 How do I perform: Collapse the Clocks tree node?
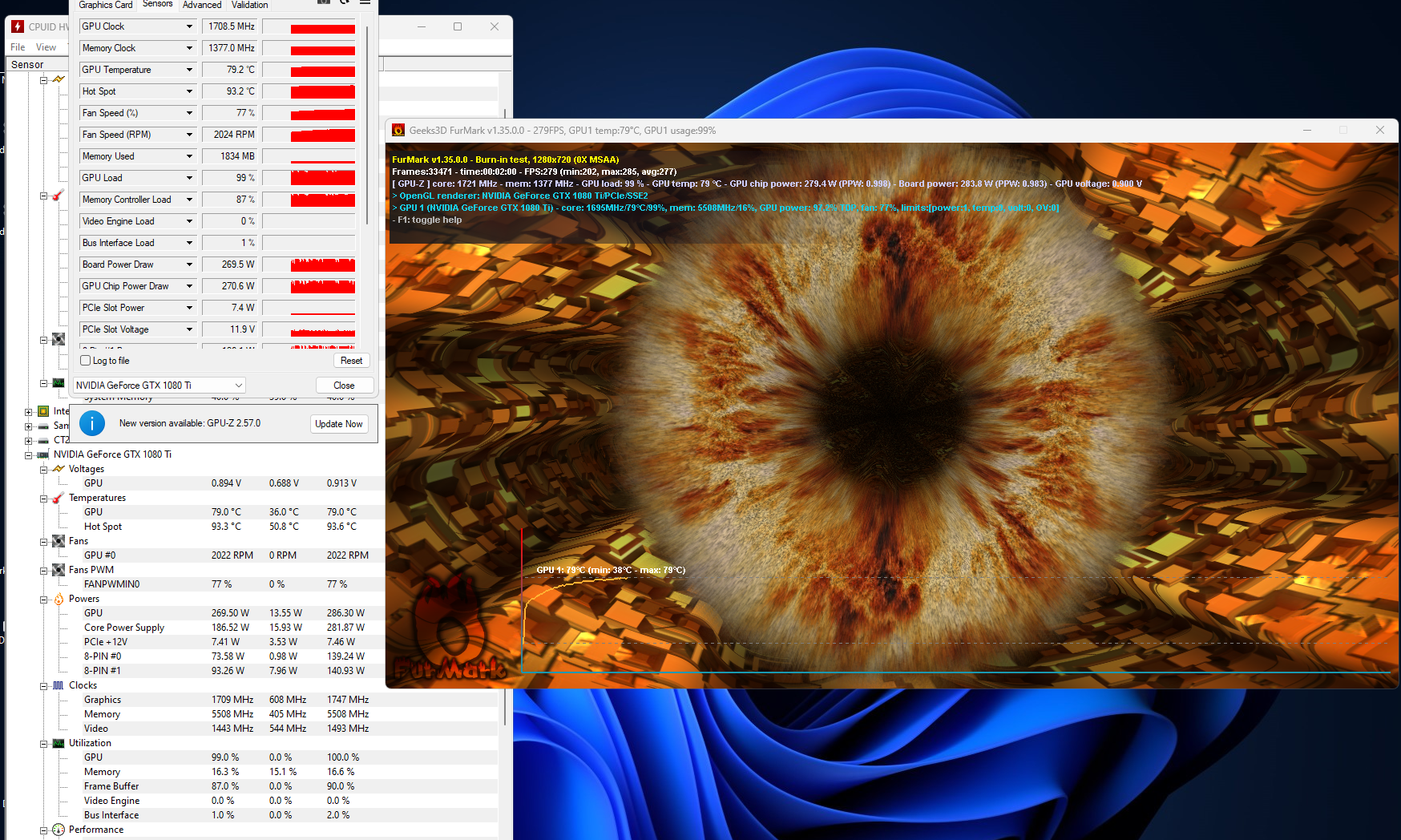tap(44, 685)
